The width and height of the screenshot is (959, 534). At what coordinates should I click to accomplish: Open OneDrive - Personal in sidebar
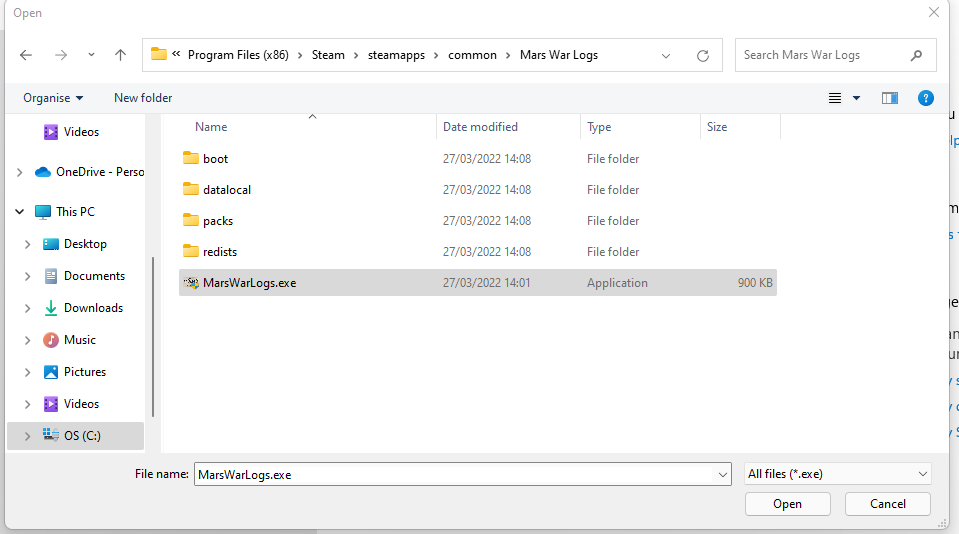(x=89, y=172)
